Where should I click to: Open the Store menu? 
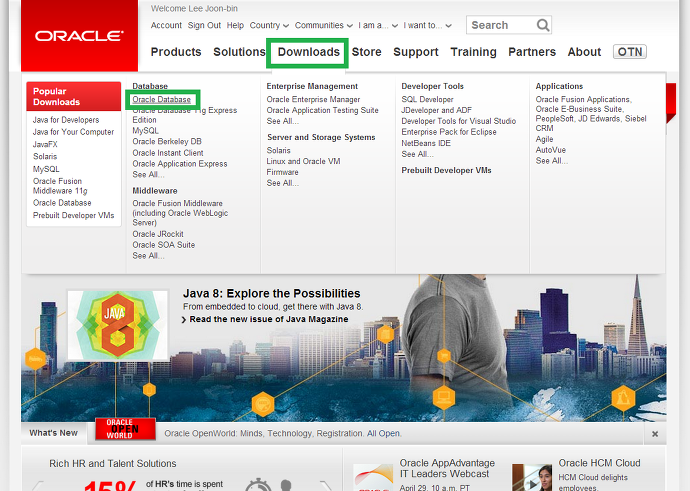click(367, 52)
